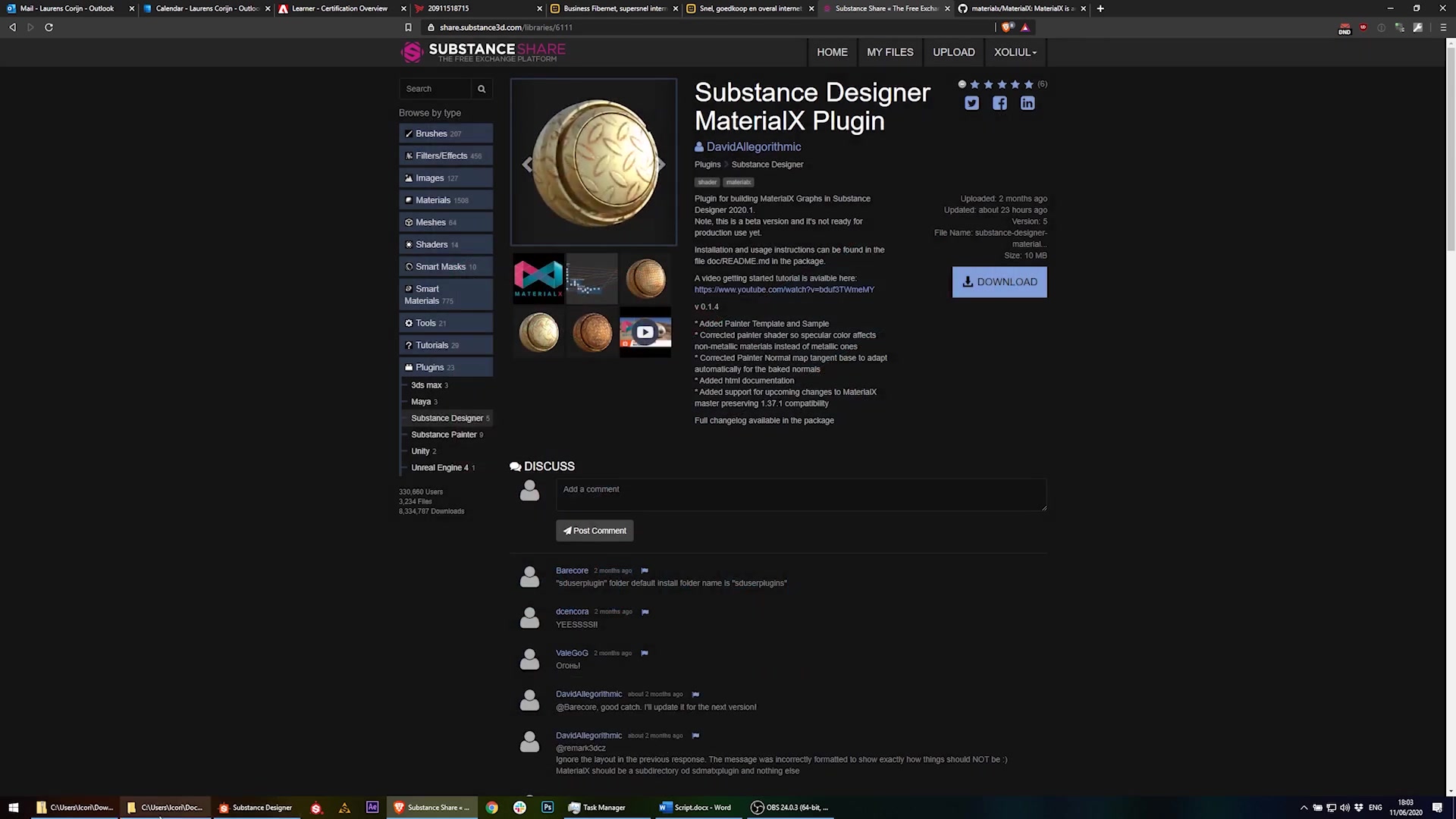
Task: Open Substance Designer from the taskbar
Action: (x=256, y=807)
